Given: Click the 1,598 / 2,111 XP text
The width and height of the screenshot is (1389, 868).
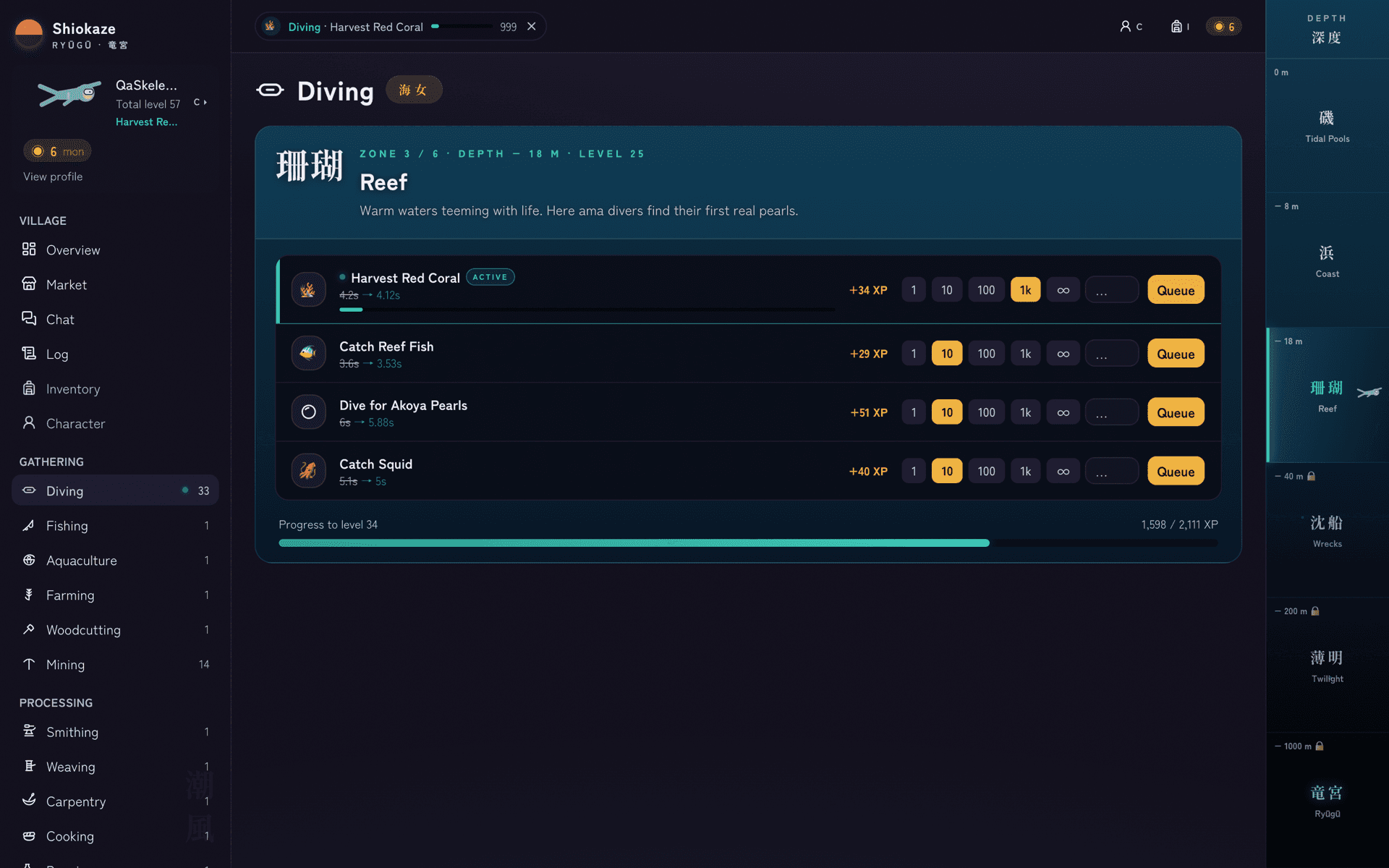Looking at the screenshot, I should (x=1179, y=524).
